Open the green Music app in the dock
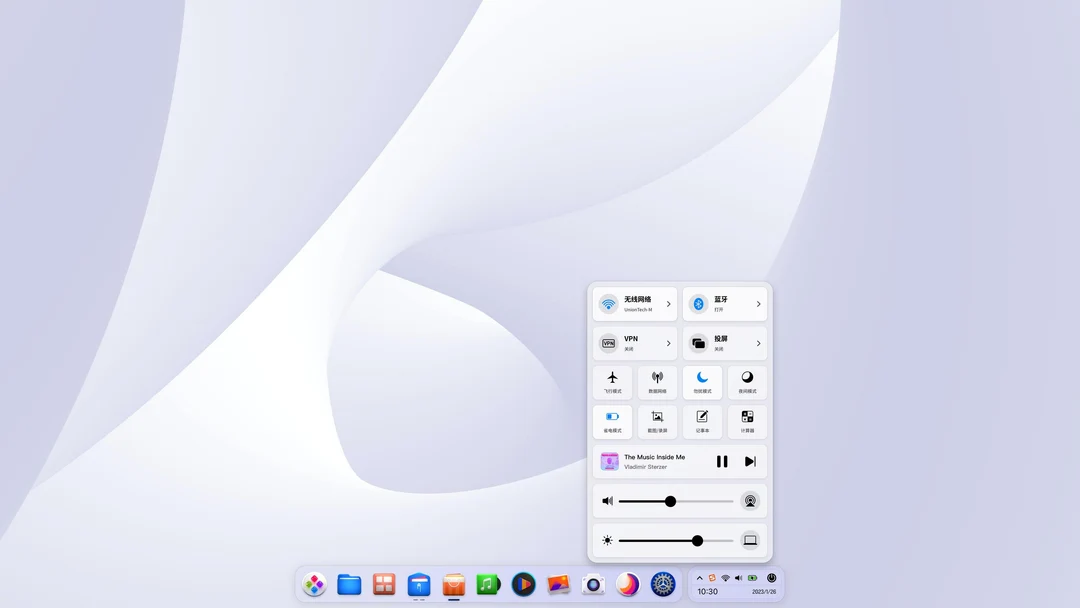Viewport: 1080px width, 608px height. [x=488, y=585]
